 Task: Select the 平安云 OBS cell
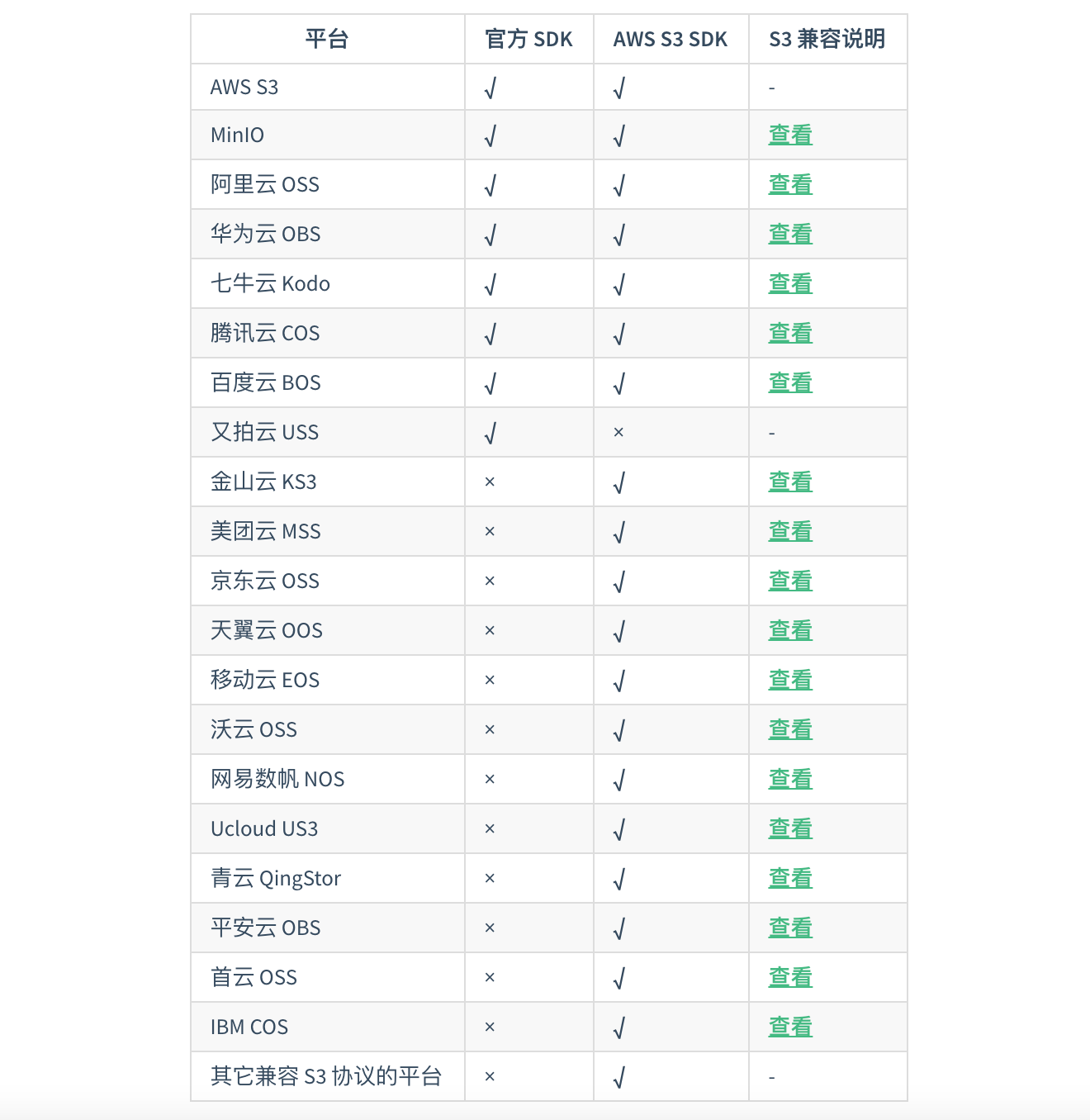327,928
